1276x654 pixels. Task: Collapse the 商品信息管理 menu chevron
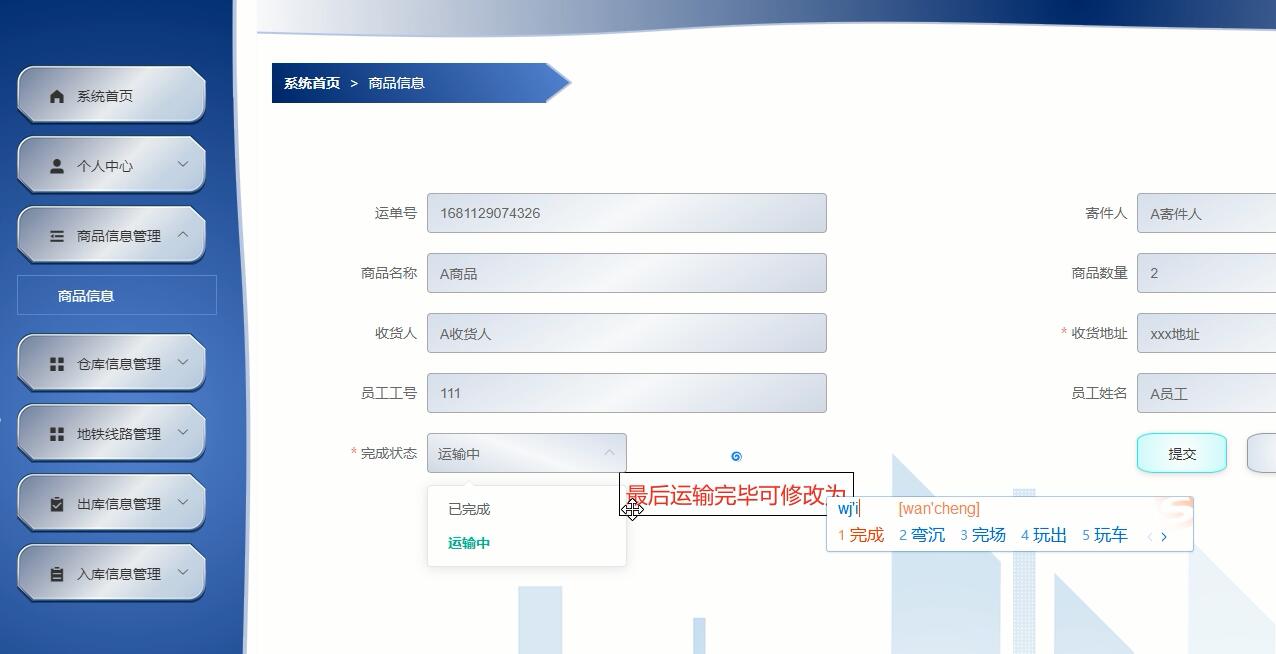(x=183, y=234)
